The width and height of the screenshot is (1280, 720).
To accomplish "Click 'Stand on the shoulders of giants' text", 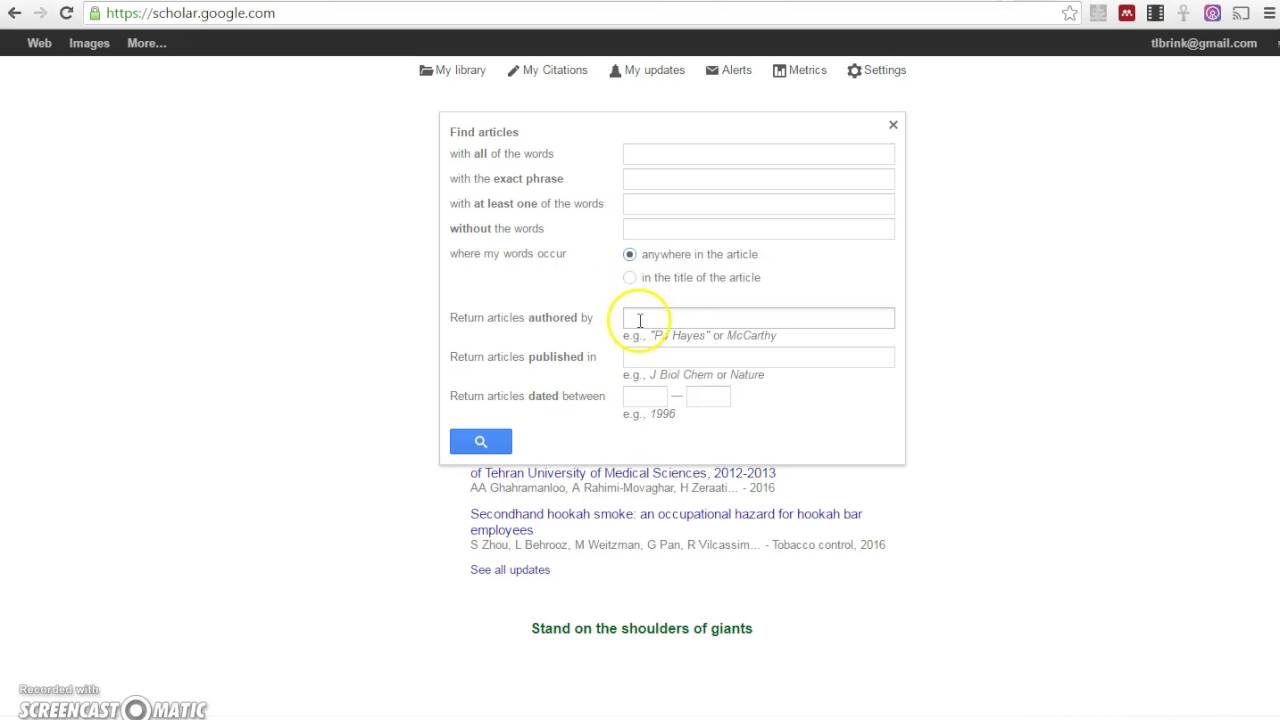I will [x=642, y=628].
